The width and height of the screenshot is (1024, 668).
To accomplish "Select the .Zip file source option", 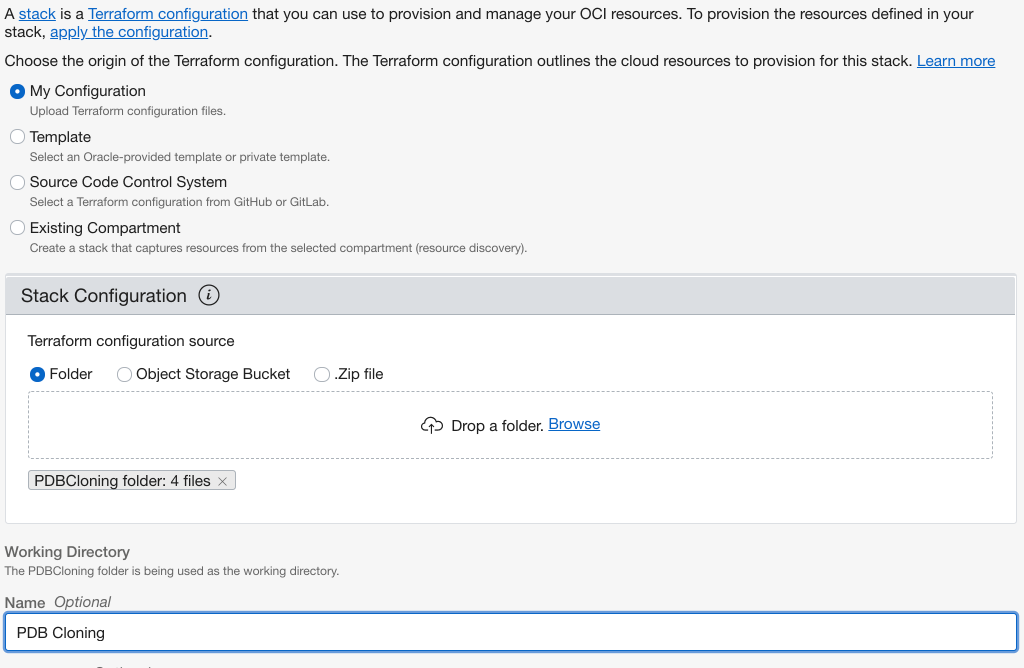I will pos(322,374).
